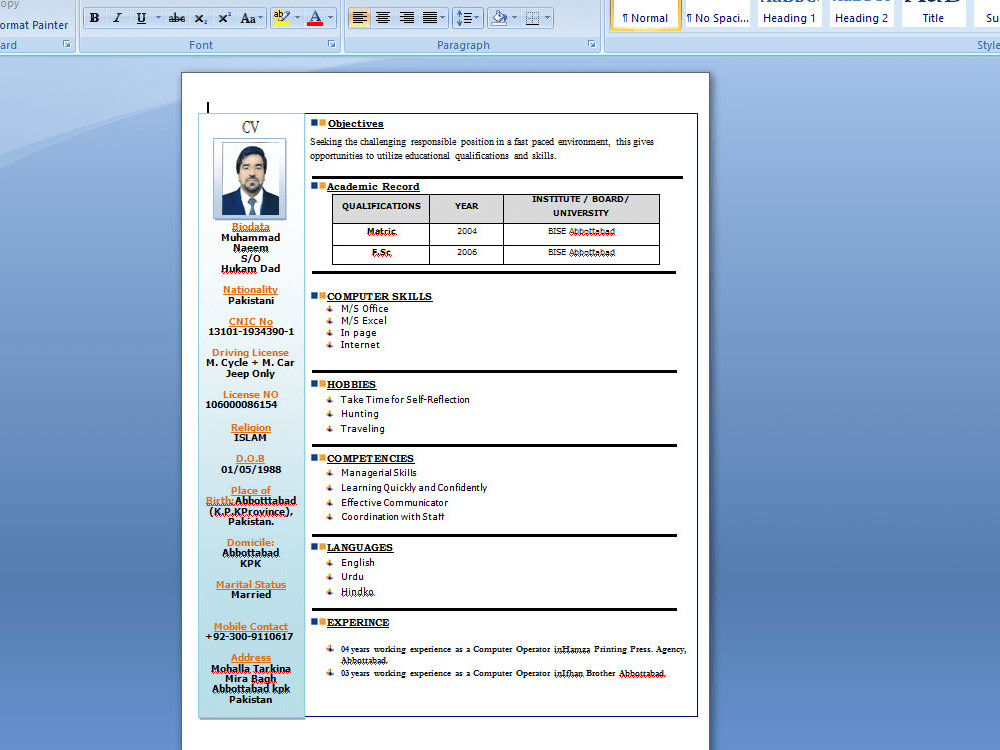The image size is (1000, 750).
Task: Apply the Title style
Action: pyautogui.click(x=933, y=13)
